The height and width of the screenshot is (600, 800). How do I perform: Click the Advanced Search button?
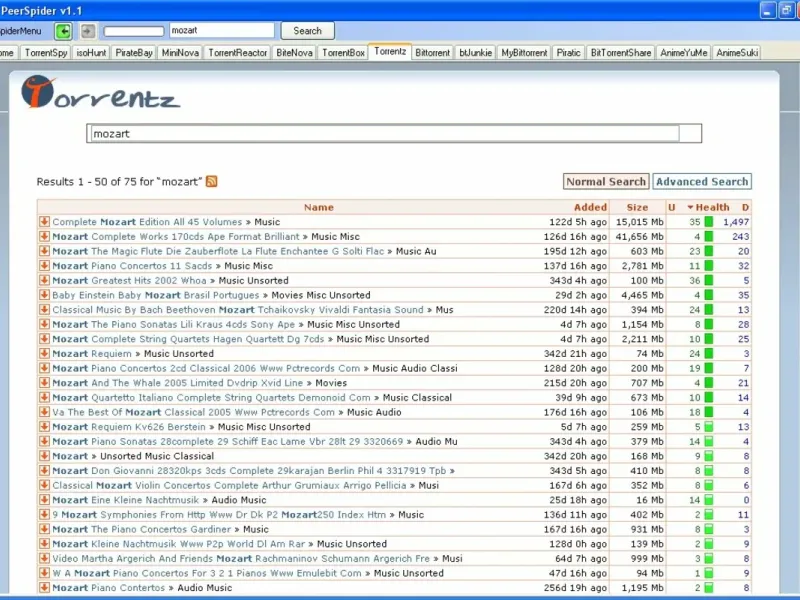[x=702, y=182]
